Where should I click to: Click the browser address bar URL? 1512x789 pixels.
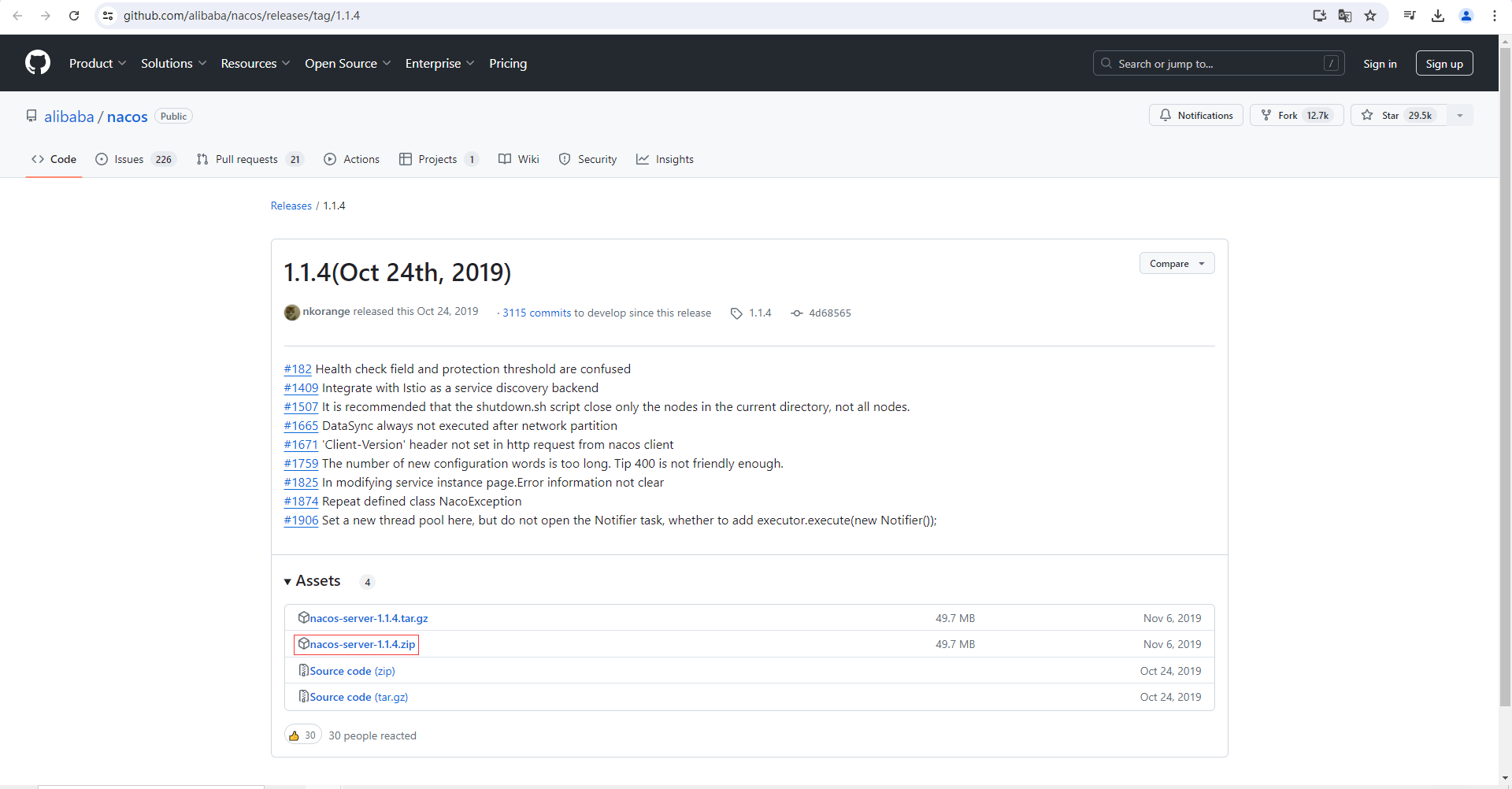[242, 16]
